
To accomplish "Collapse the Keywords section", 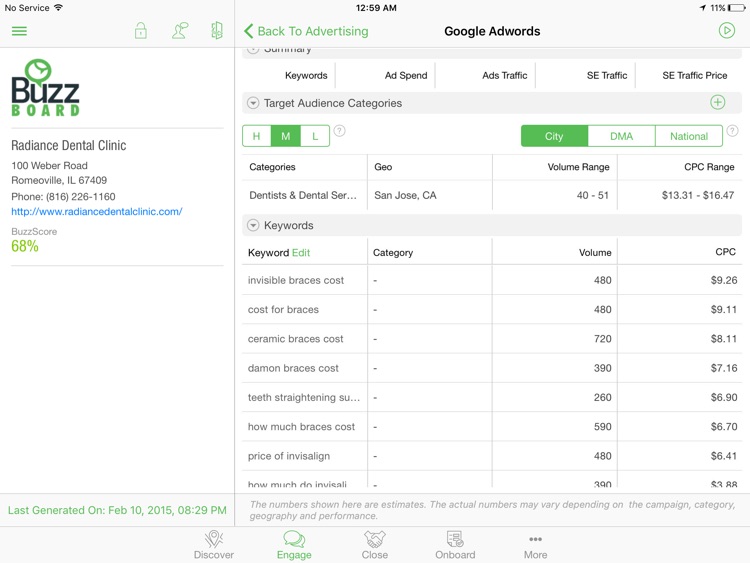I will click(x=253, y=225).
